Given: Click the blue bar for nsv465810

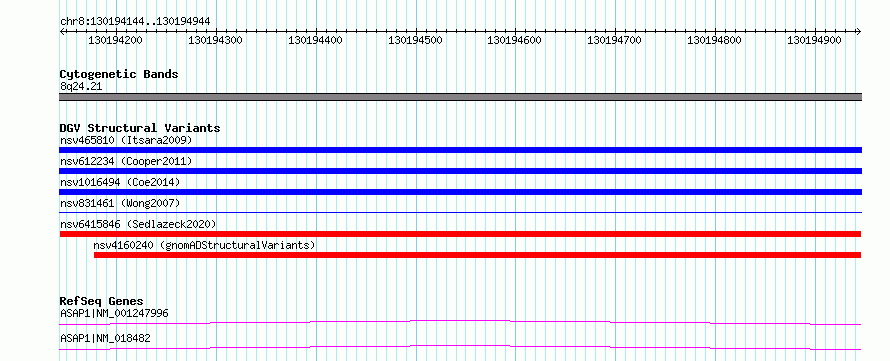Looking at the screenshot, I should (x=460, y=150).
